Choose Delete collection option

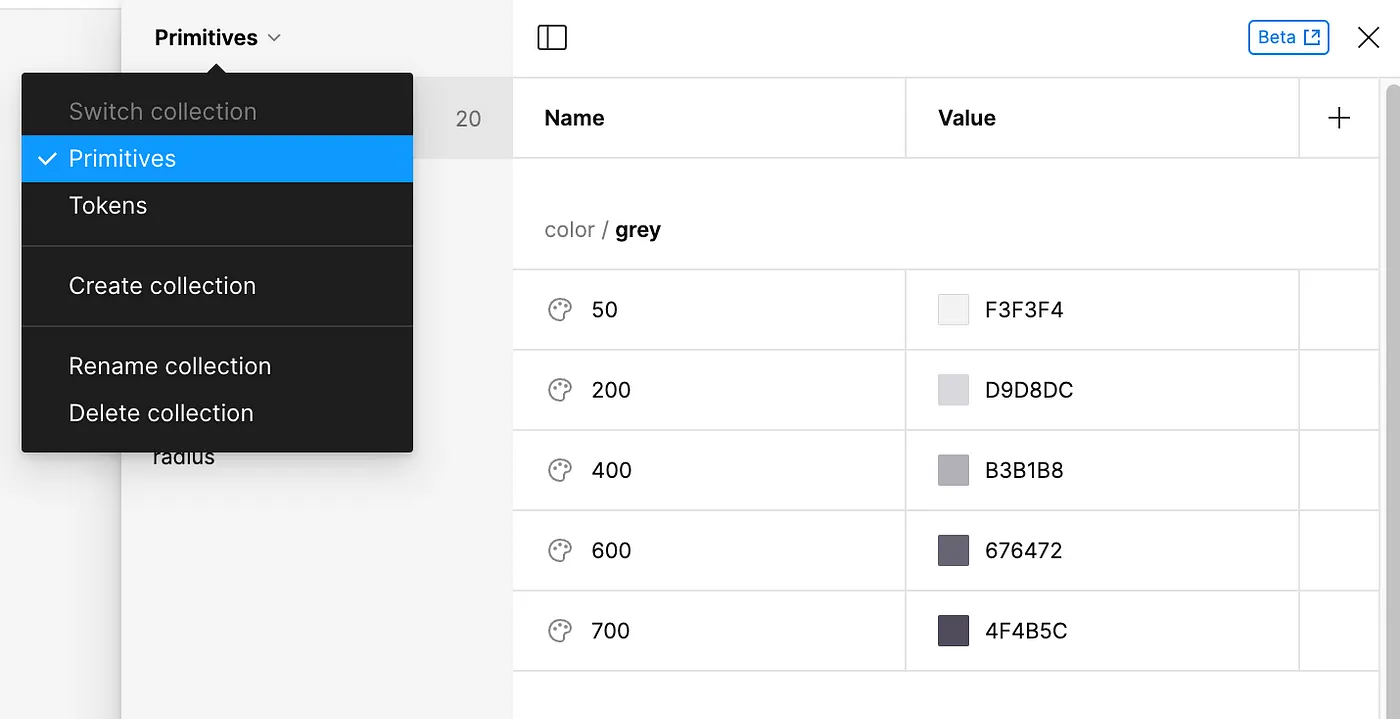click(161, 413)
